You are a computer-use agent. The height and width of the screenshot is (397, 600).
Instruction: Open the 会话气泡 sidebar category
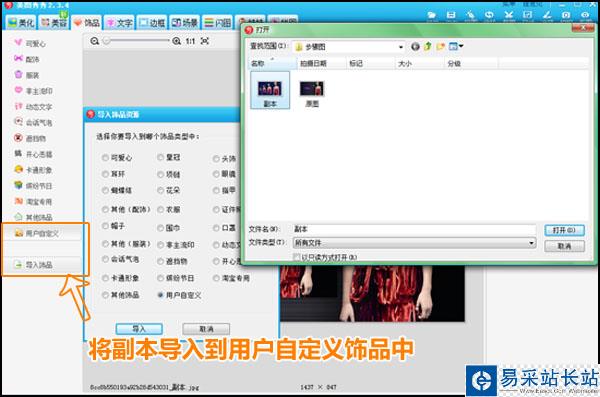[33, 123]
